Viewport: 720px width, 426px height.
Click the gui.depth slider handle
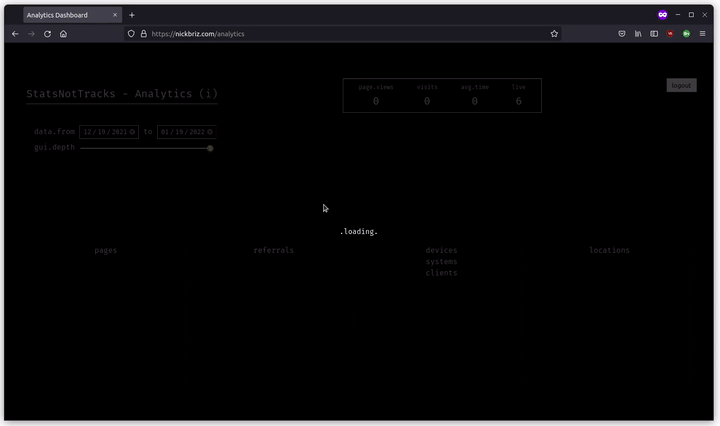pos(210,148)
